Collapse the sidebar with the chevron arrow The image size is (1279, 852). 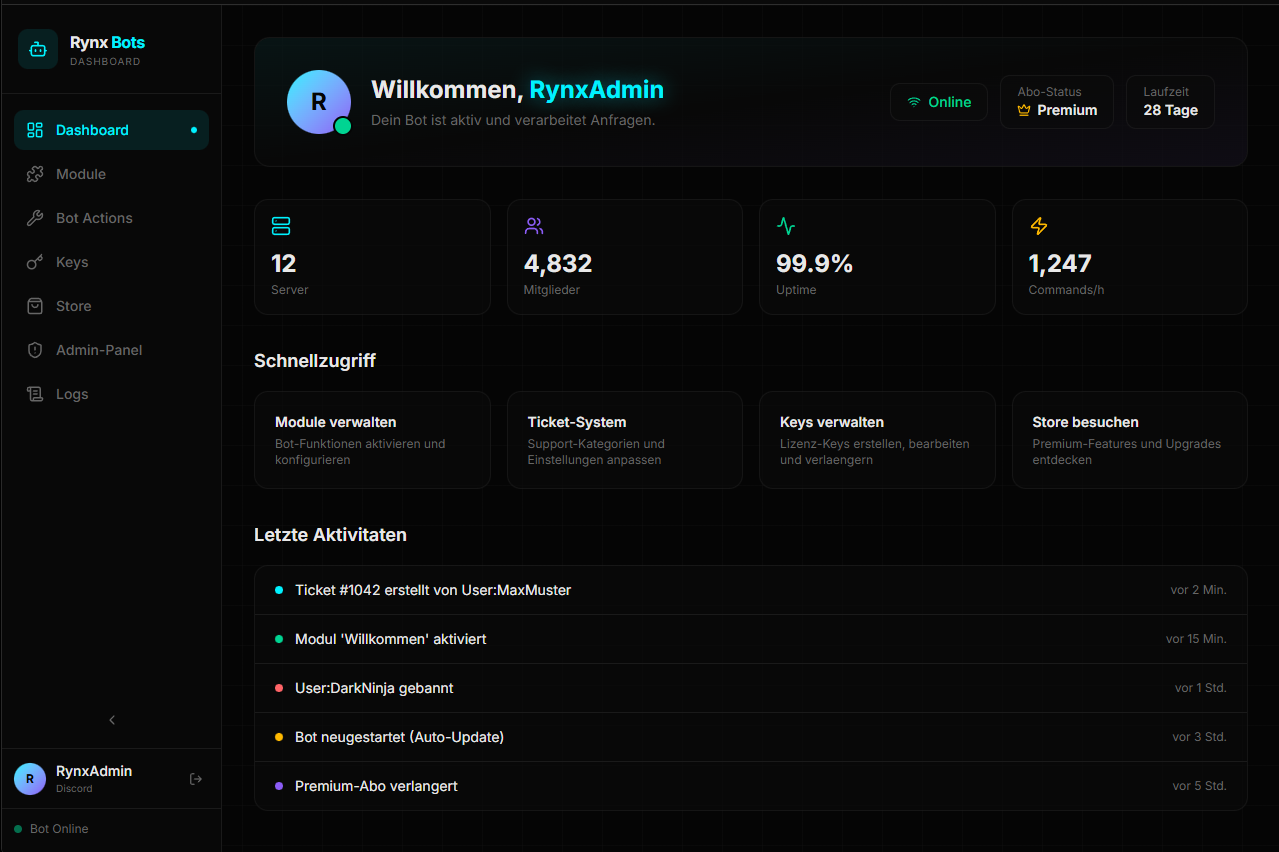click(112, 720)
